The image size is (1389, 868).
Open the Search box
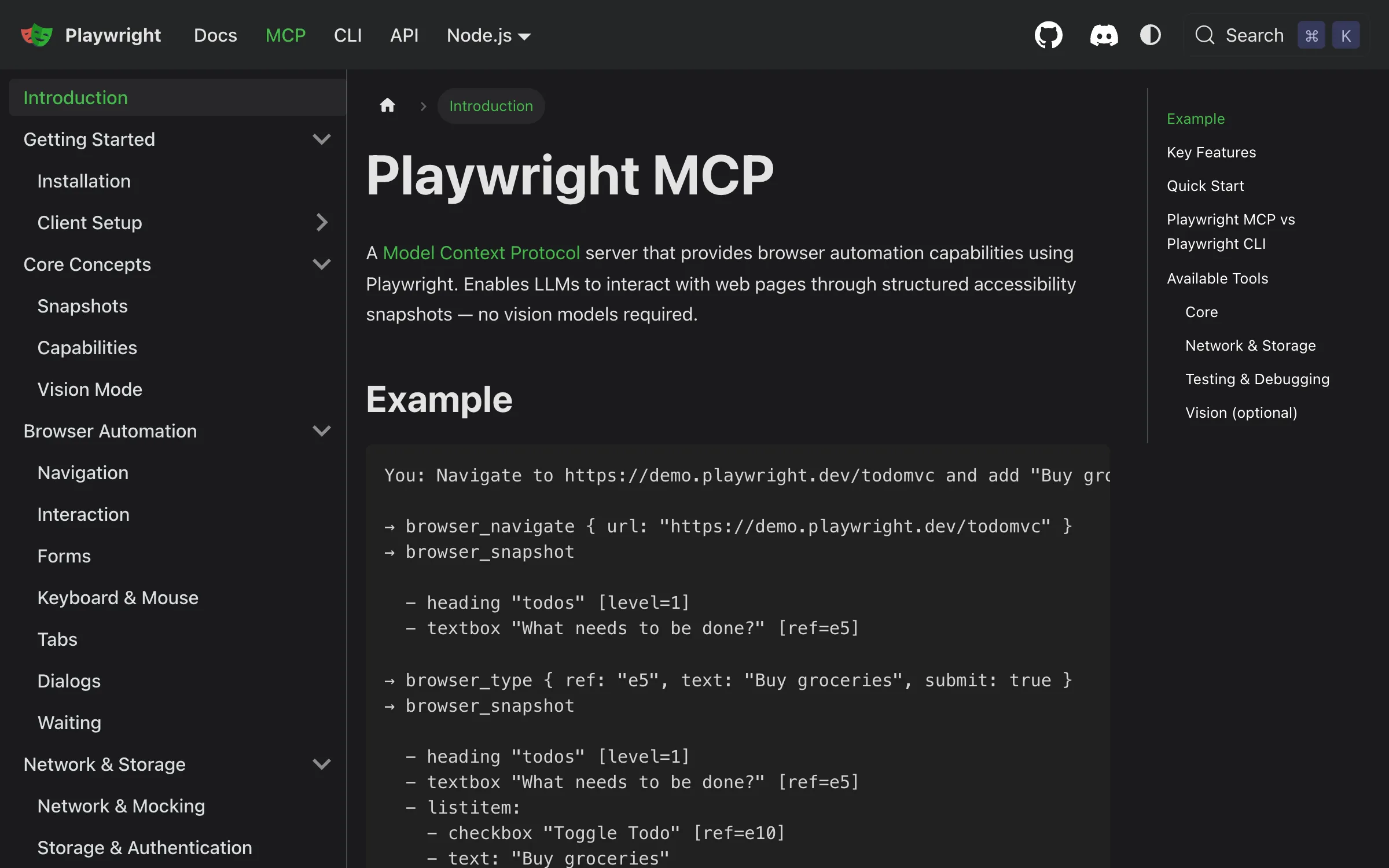coord(1277,35)
